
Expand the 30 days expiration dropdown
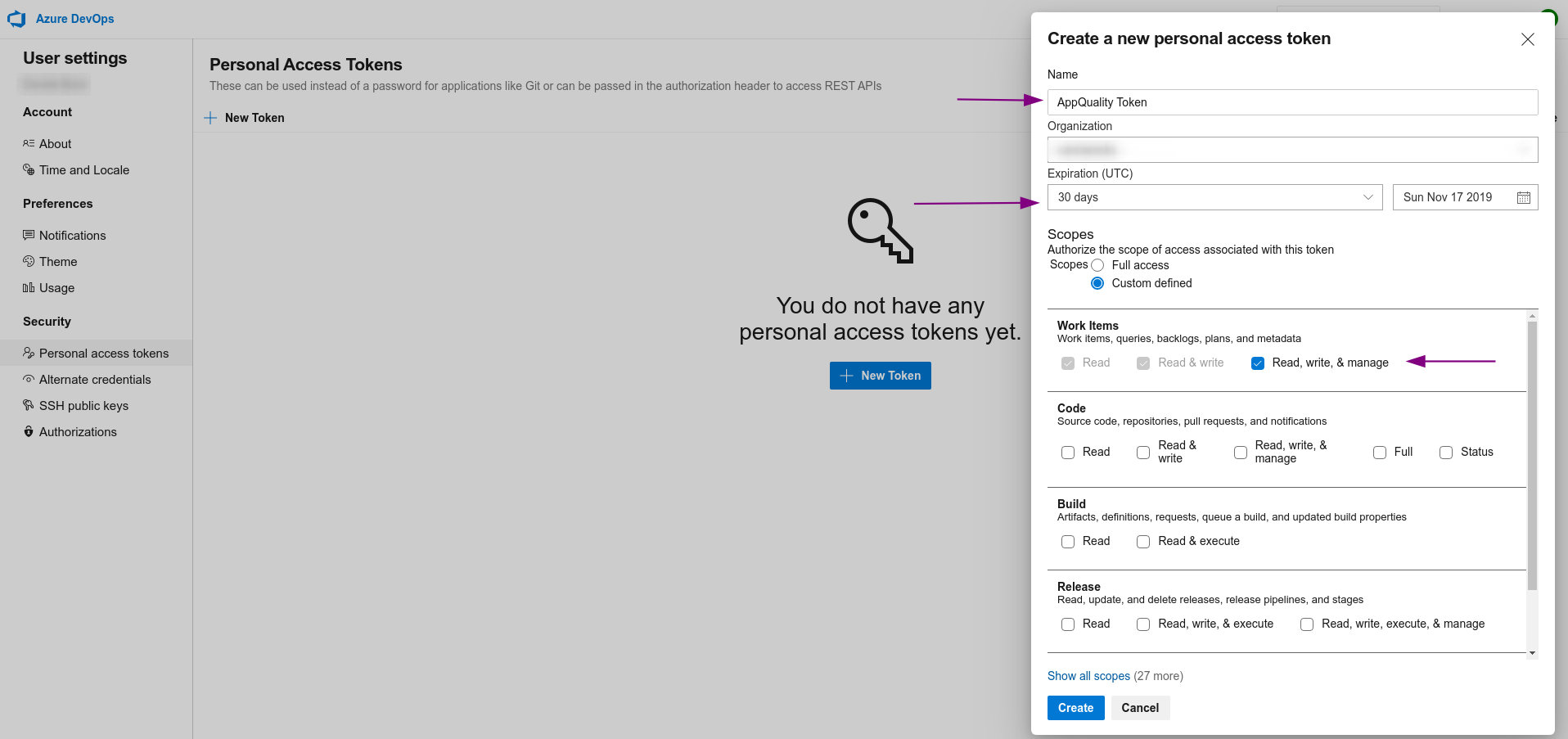click(1214, 197)
